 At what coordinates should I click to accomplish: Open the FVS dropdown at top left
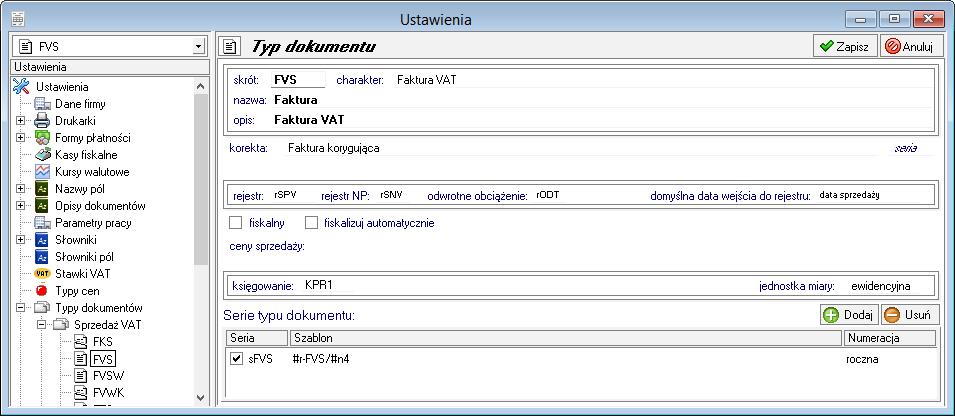click(x=197, y=46)
